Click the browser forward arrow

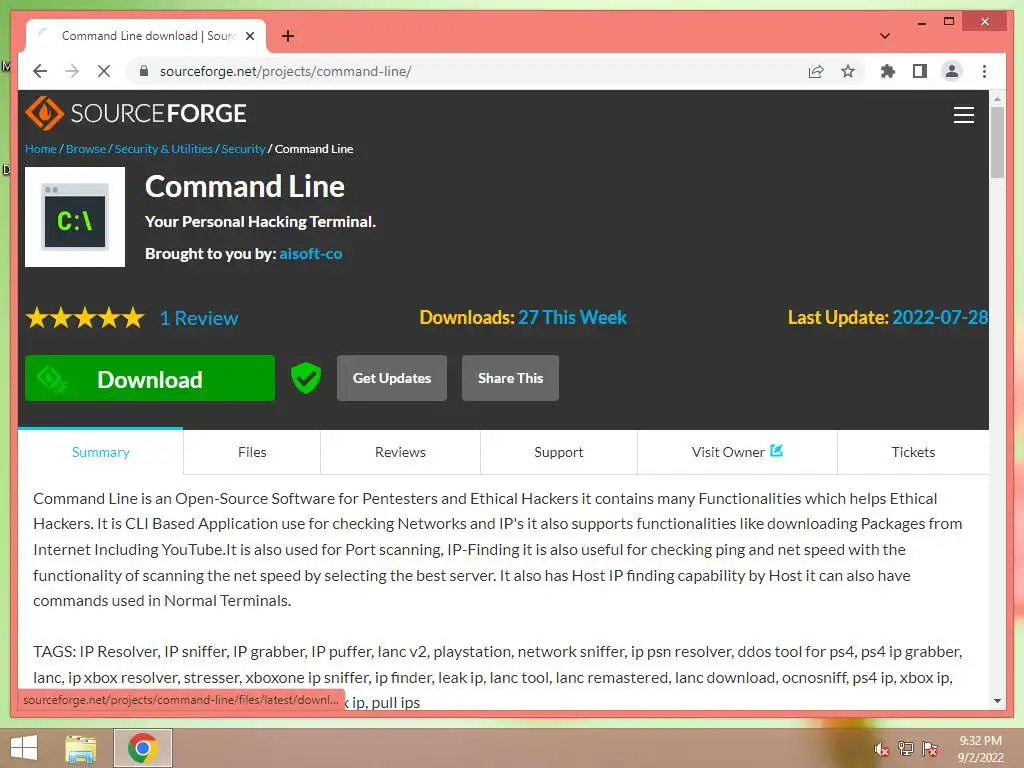point(72,71)
